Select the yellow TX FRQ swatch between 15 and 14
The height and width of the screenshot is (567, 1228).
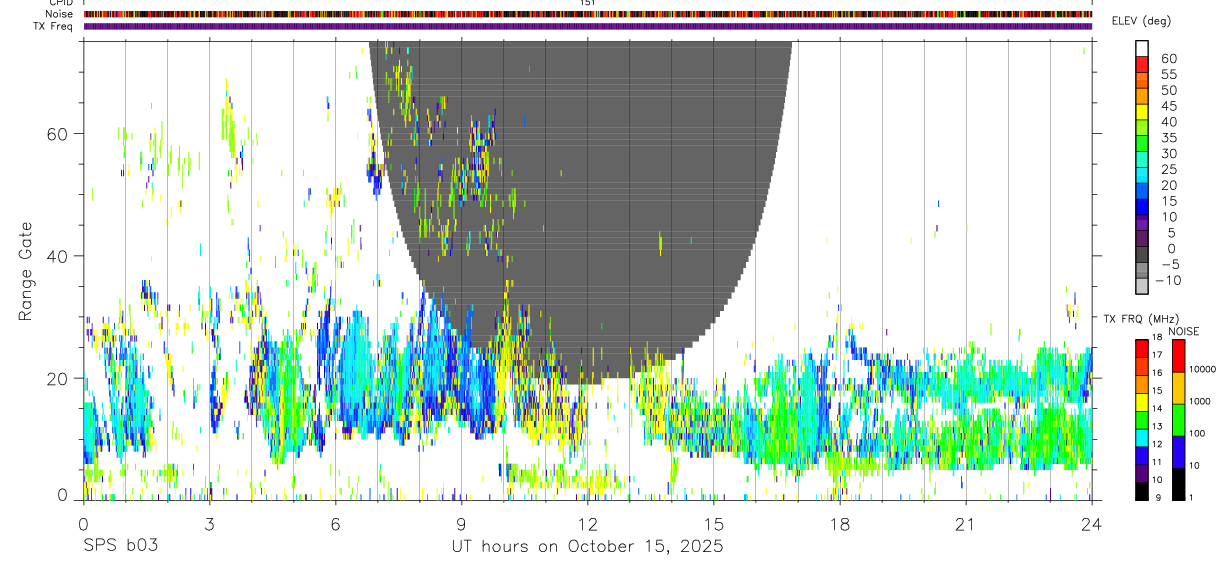1142,402
